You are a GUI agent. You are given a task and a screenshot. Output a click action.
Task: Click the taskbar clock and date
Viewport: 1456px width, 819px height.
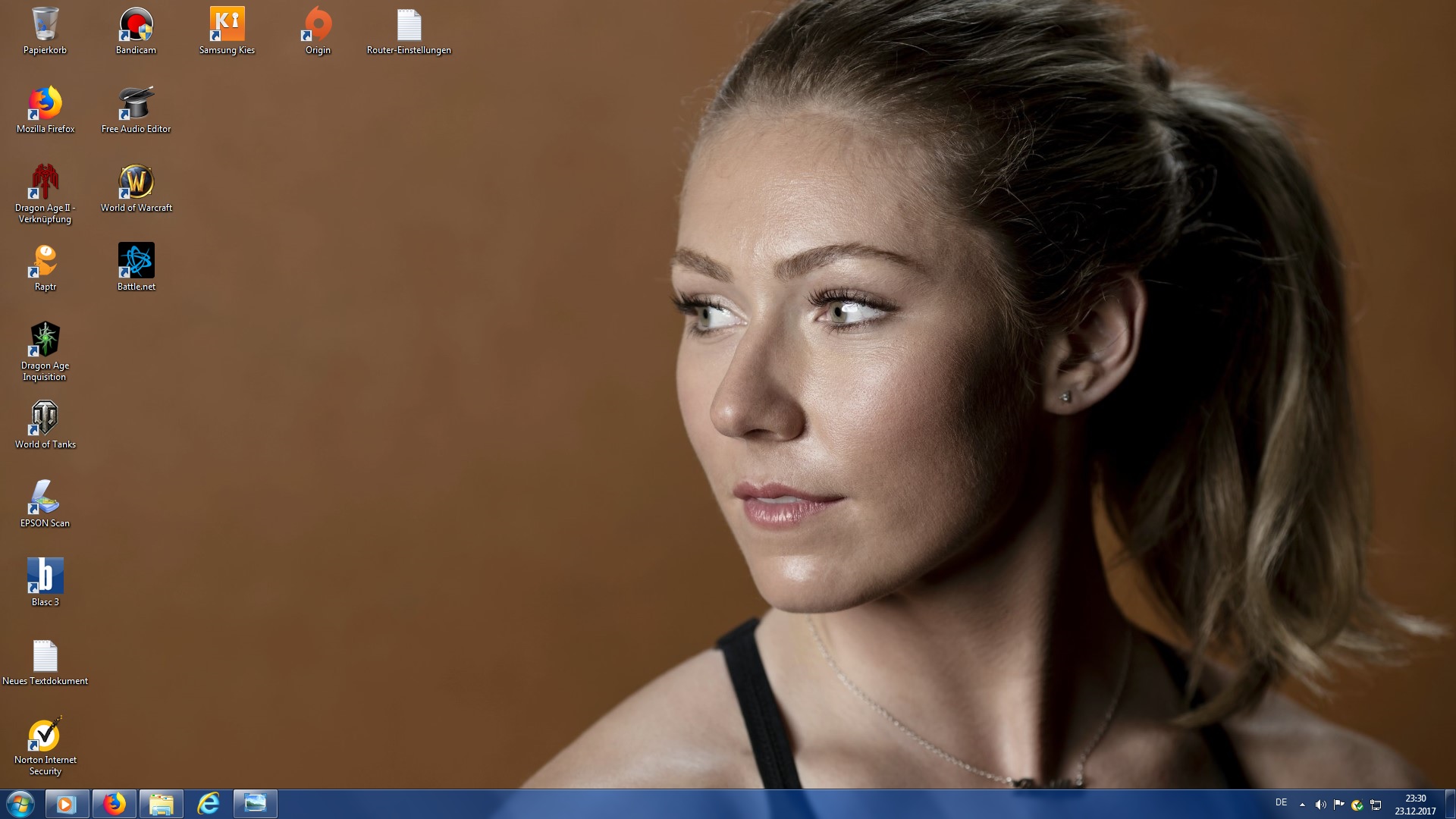pyautogui.click(x=1415, y=805)
